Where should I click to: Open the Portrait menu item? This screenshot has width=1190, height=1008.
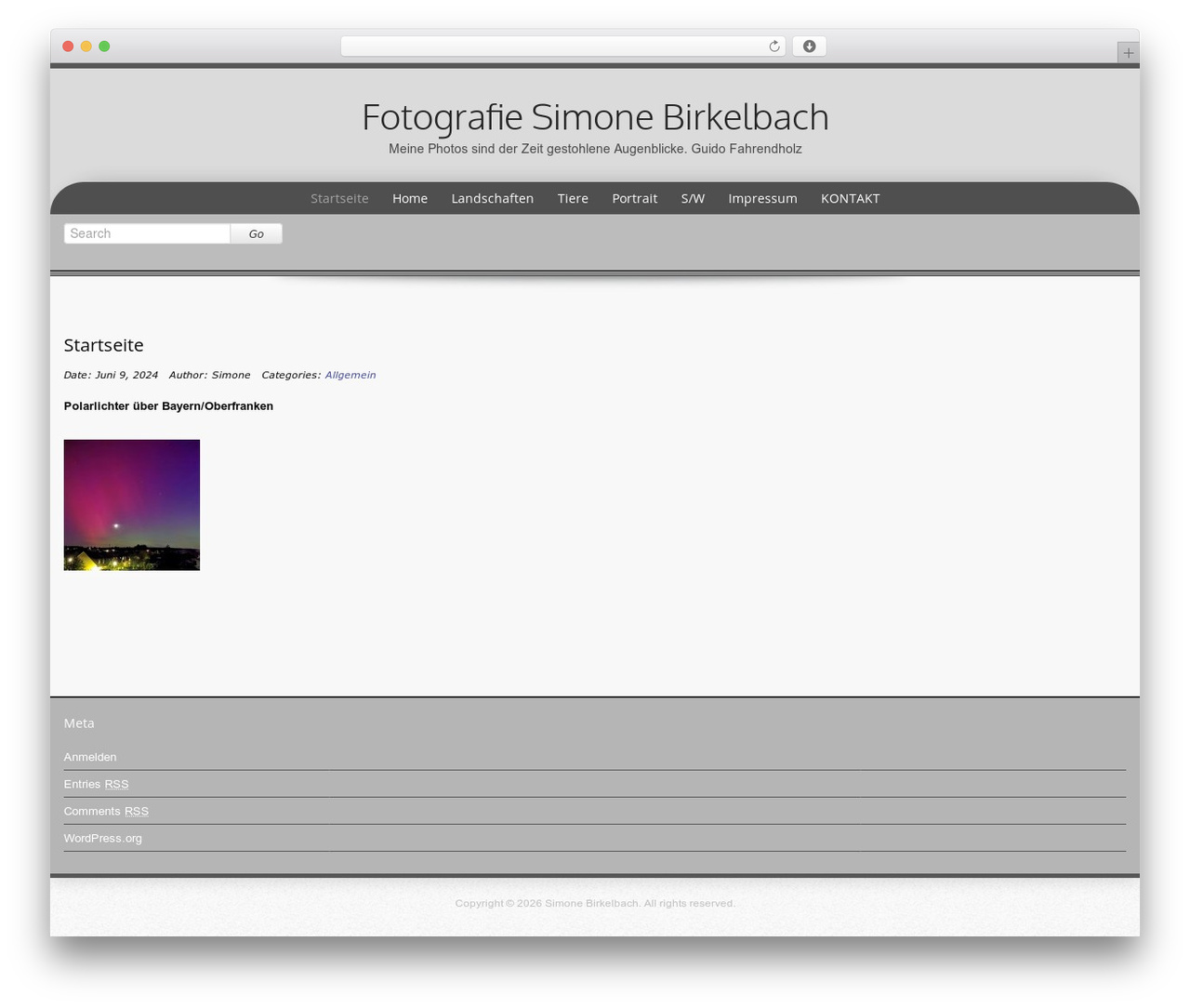tap(635, 198)
